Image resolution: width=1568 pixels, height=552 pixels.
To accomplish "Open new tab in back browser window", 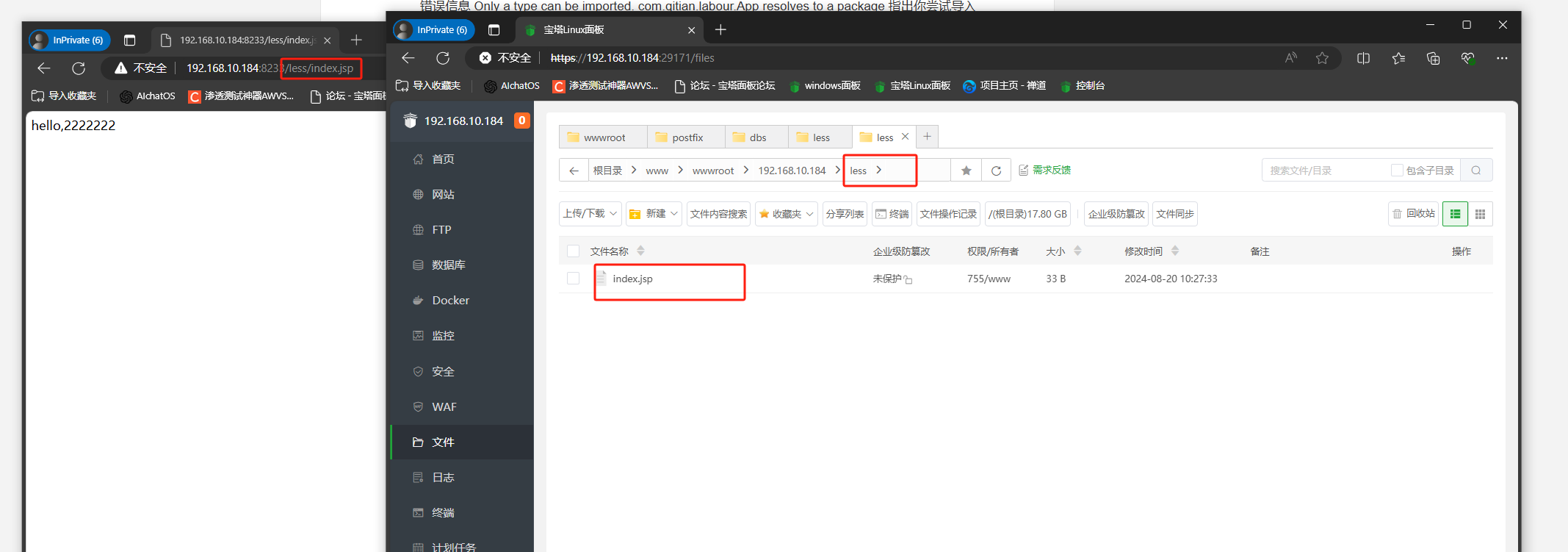I will pos(356,40).
